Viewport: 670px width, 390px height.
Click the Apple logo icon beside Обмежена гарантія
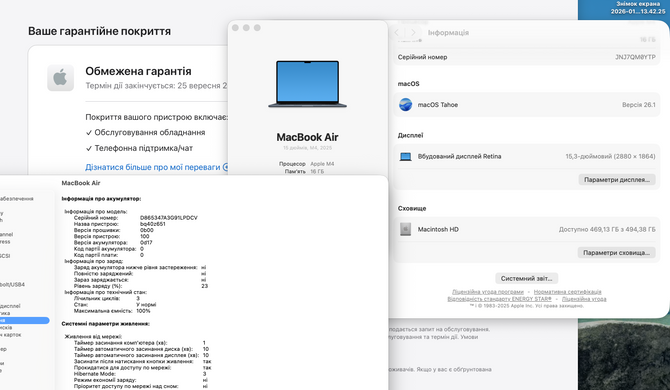(x=60, y=78)
